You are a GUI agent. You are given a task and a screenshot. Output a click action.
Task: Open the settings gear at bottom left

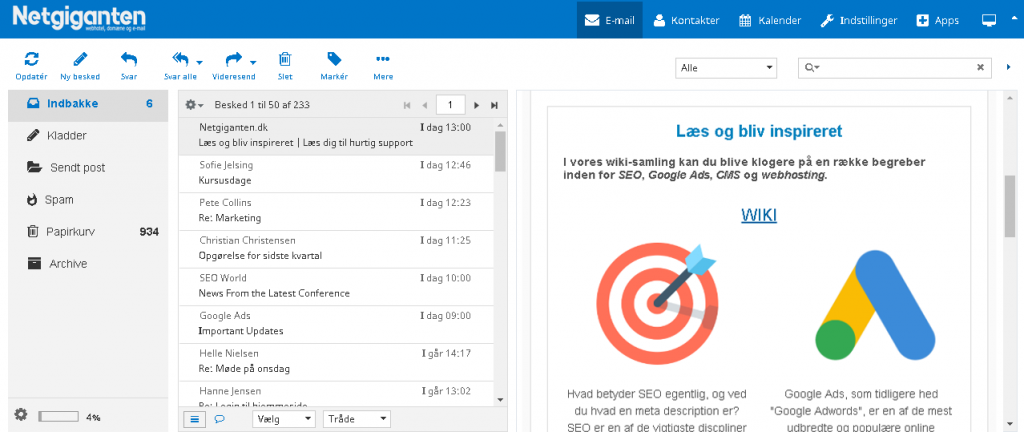coord(20,415)
